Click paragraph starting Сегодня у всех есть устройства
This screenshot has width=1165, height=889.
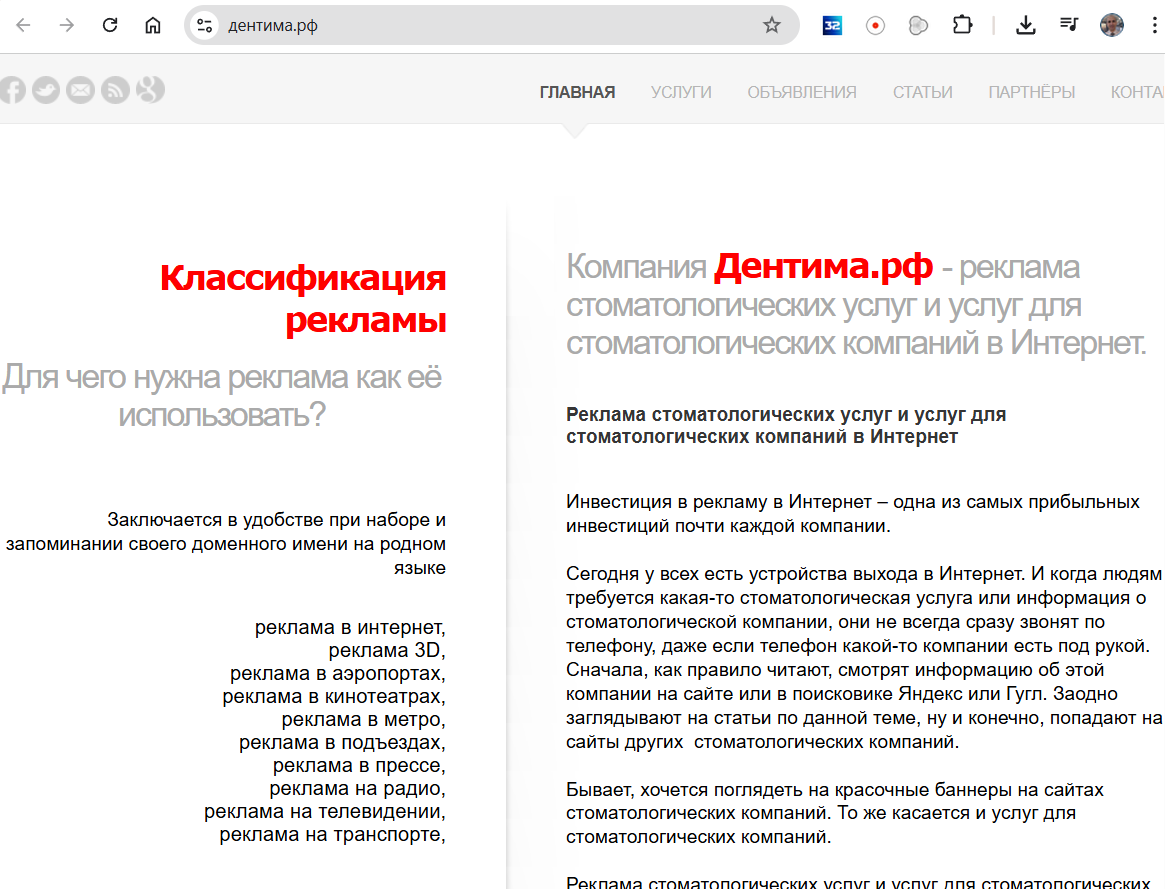click(864, 658)
